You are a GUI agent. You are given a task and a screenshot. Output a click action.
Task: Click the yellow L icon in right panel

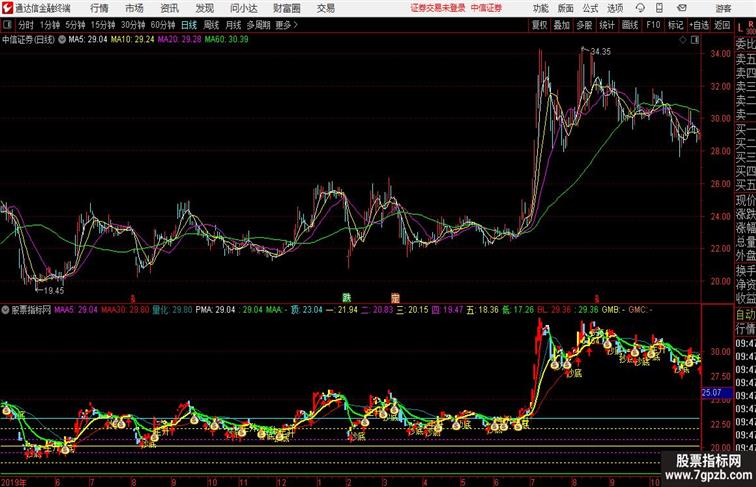click(741, 28)
